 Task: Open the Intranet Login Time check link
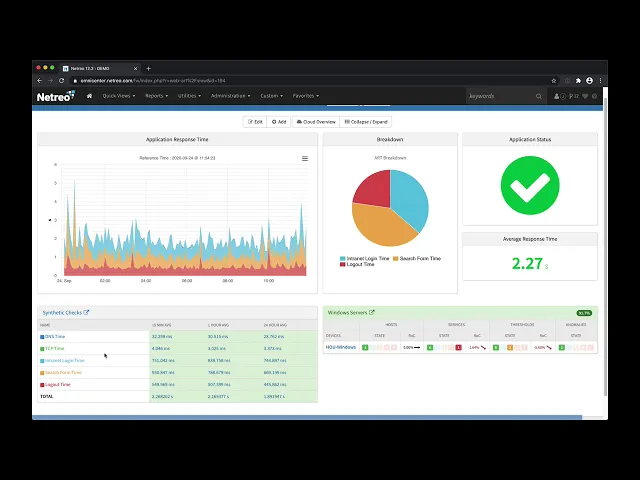click(x=64, y=360)
